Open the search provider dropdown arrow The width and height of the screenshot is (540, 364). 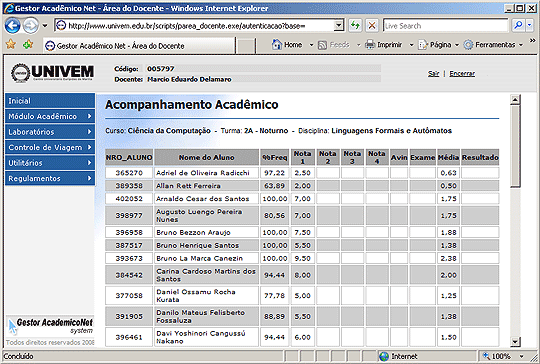[529, 25]
